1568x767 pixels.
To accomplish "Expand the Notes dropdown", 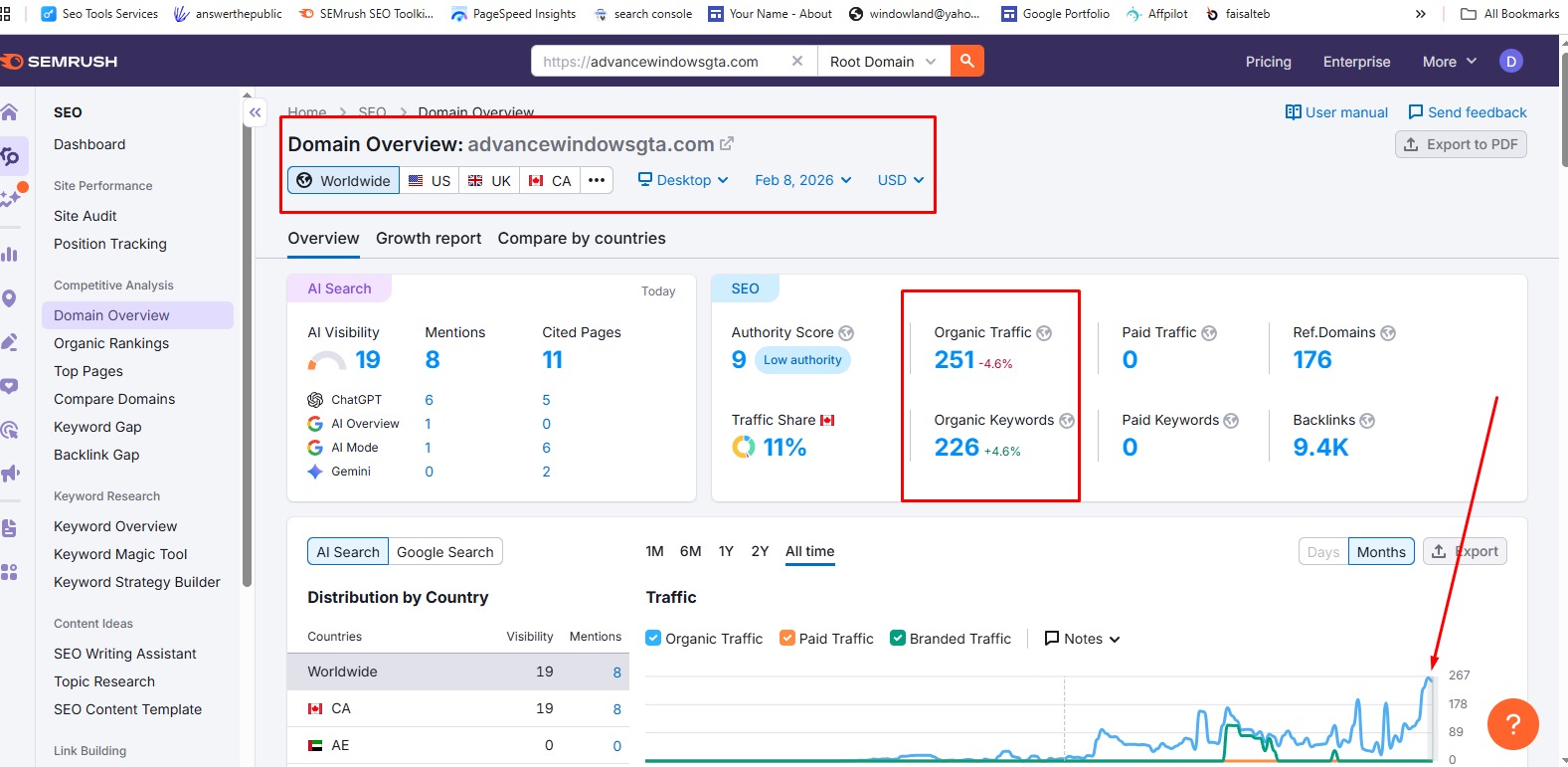I will (1083, 639).
